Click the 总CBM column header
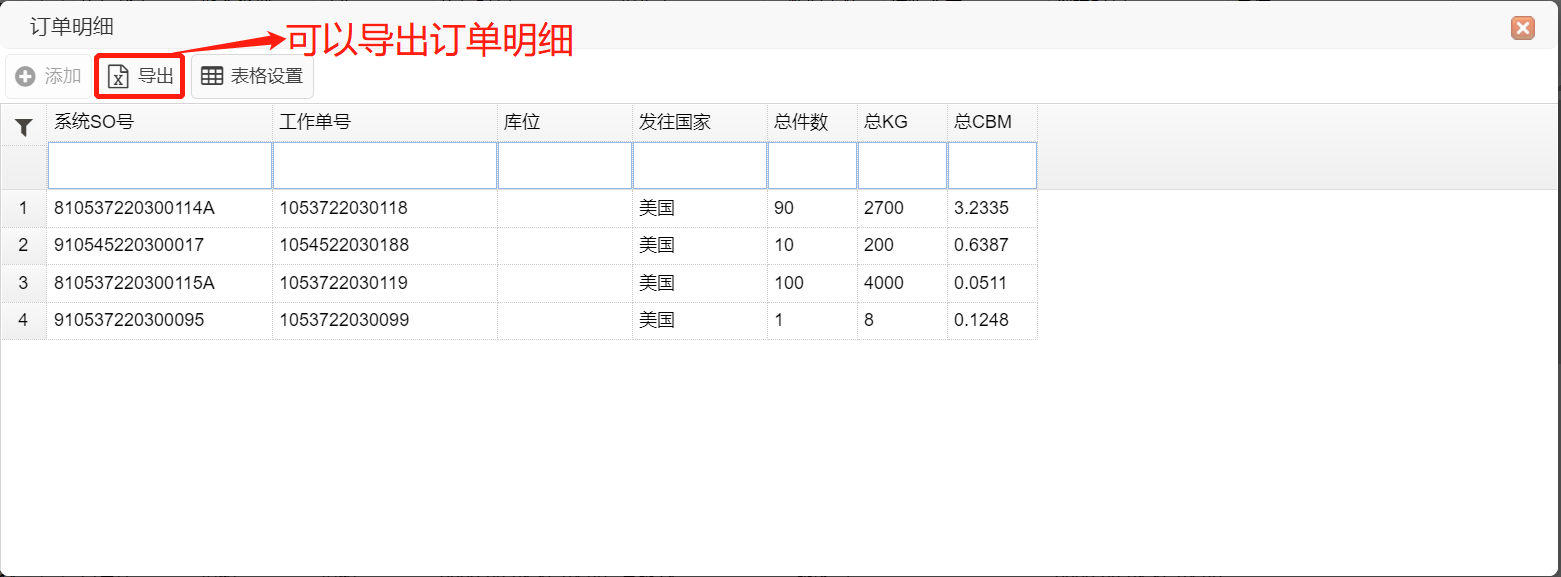The width and height of the screenshot is (1561, 577). pyautogui.click(x=992, y=123)
